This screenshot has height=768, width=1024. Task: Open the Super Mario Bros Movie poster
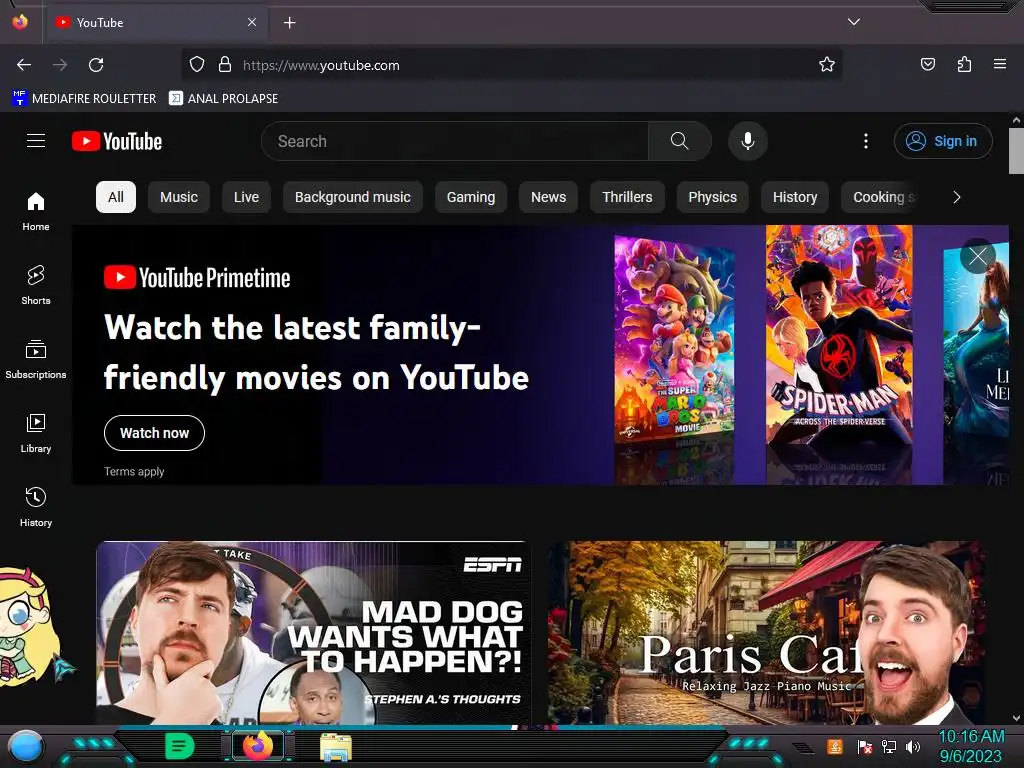674,340
